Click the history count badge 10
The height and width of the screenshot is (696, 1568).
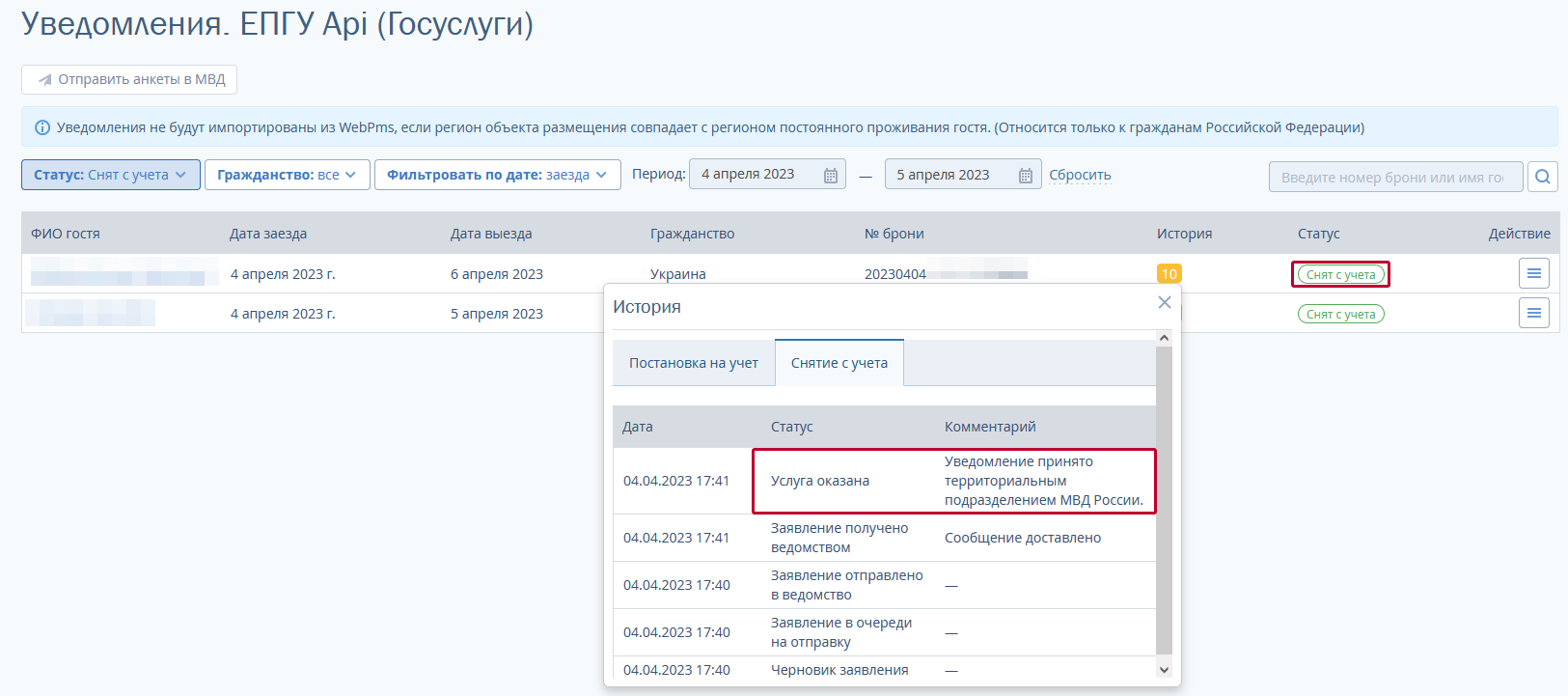[x=1169, y=274]
